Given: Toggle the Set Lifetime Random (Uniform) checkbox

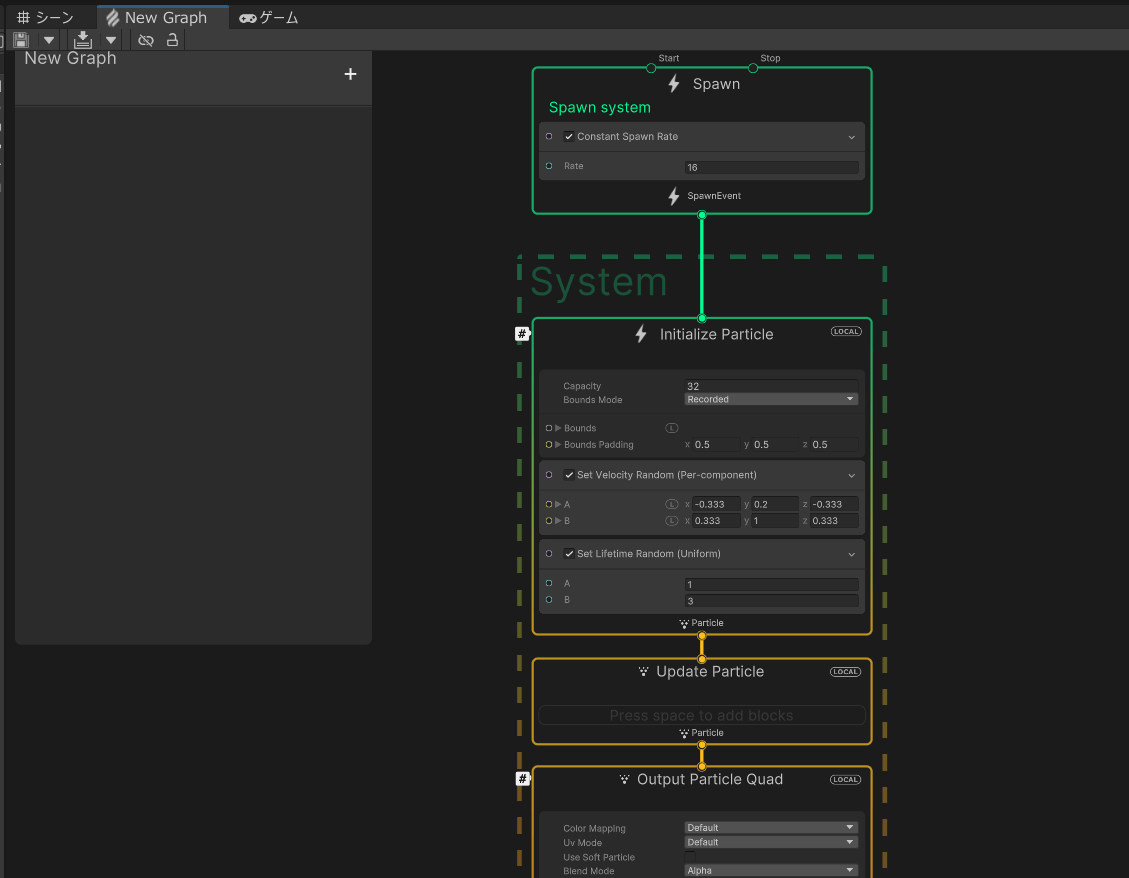Looking at the screenshot, I should [x=569, y=554].
